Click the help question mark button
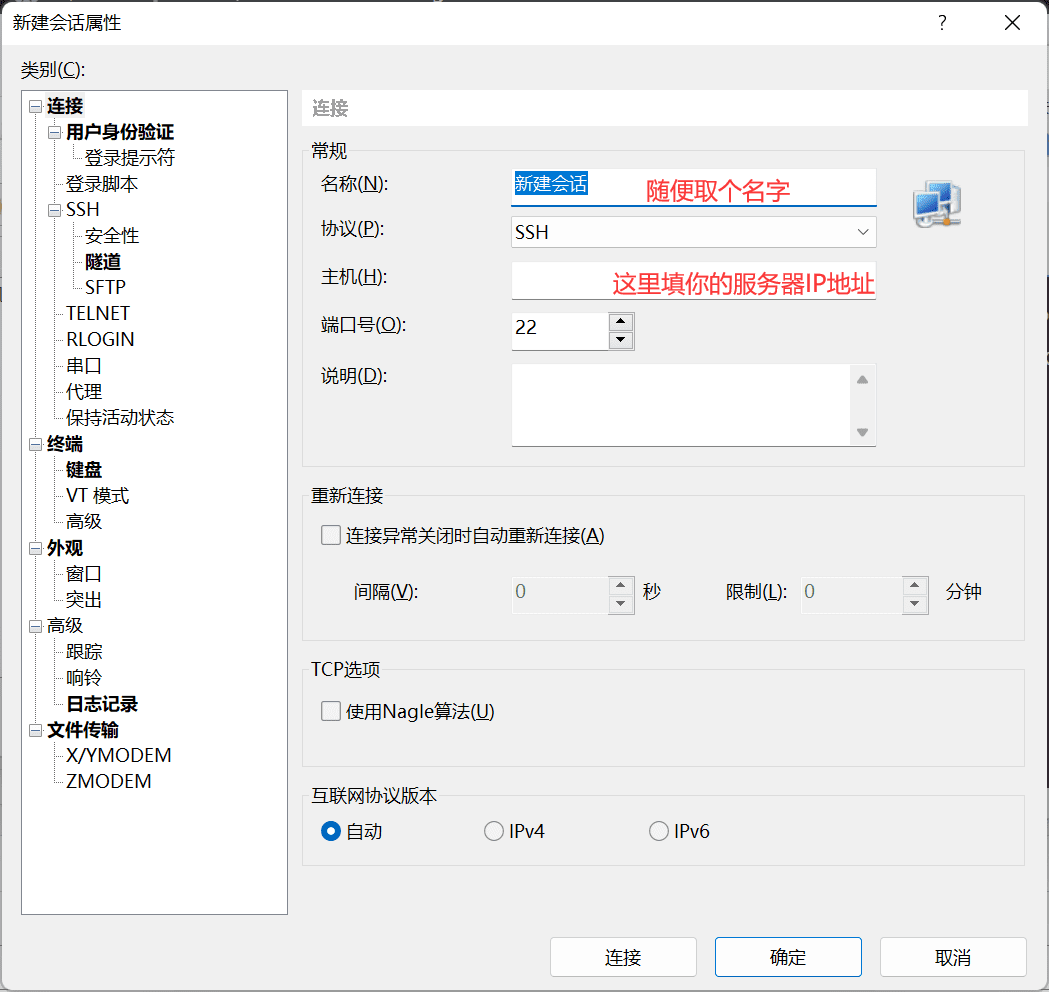The image size is (1049, 992). [942, 23]
